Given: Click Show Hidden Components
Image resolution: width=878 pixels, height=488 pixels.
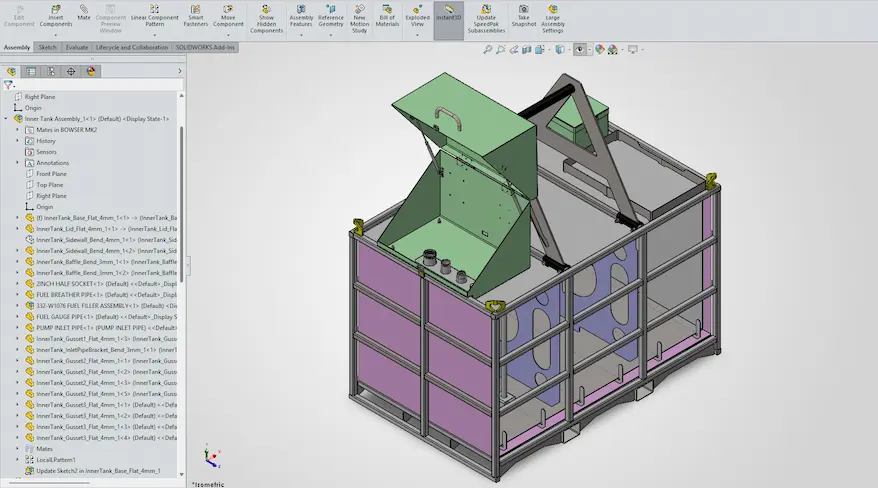Looking at the screenshot, I should click(267, 19).
